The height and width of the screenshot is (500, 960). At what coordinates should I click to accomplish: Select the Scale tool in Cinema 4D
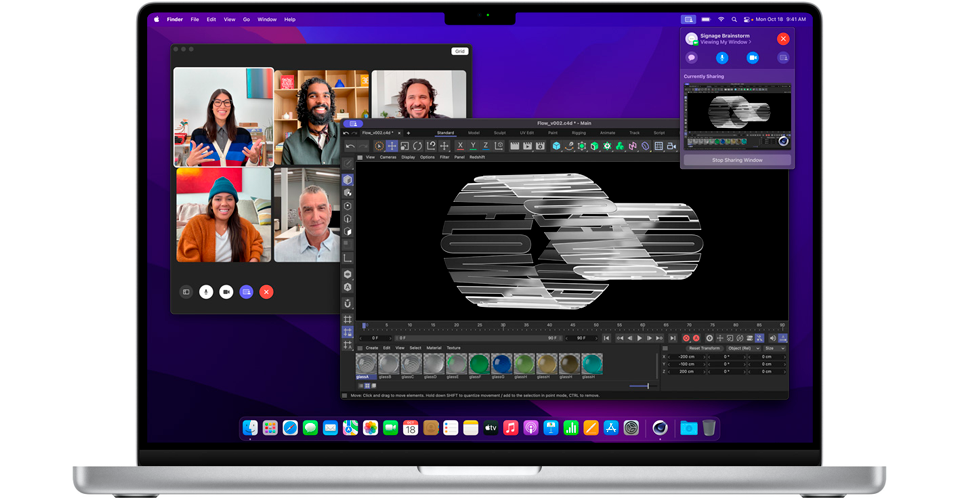coord(405,146)
